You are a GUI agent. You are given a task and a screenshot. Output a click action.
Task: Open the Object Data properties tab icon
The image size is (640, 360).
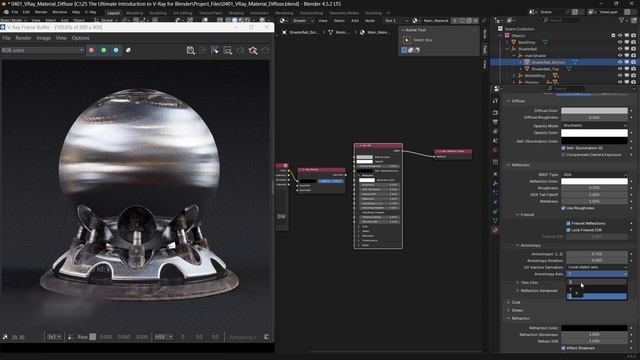click(495, 221)
